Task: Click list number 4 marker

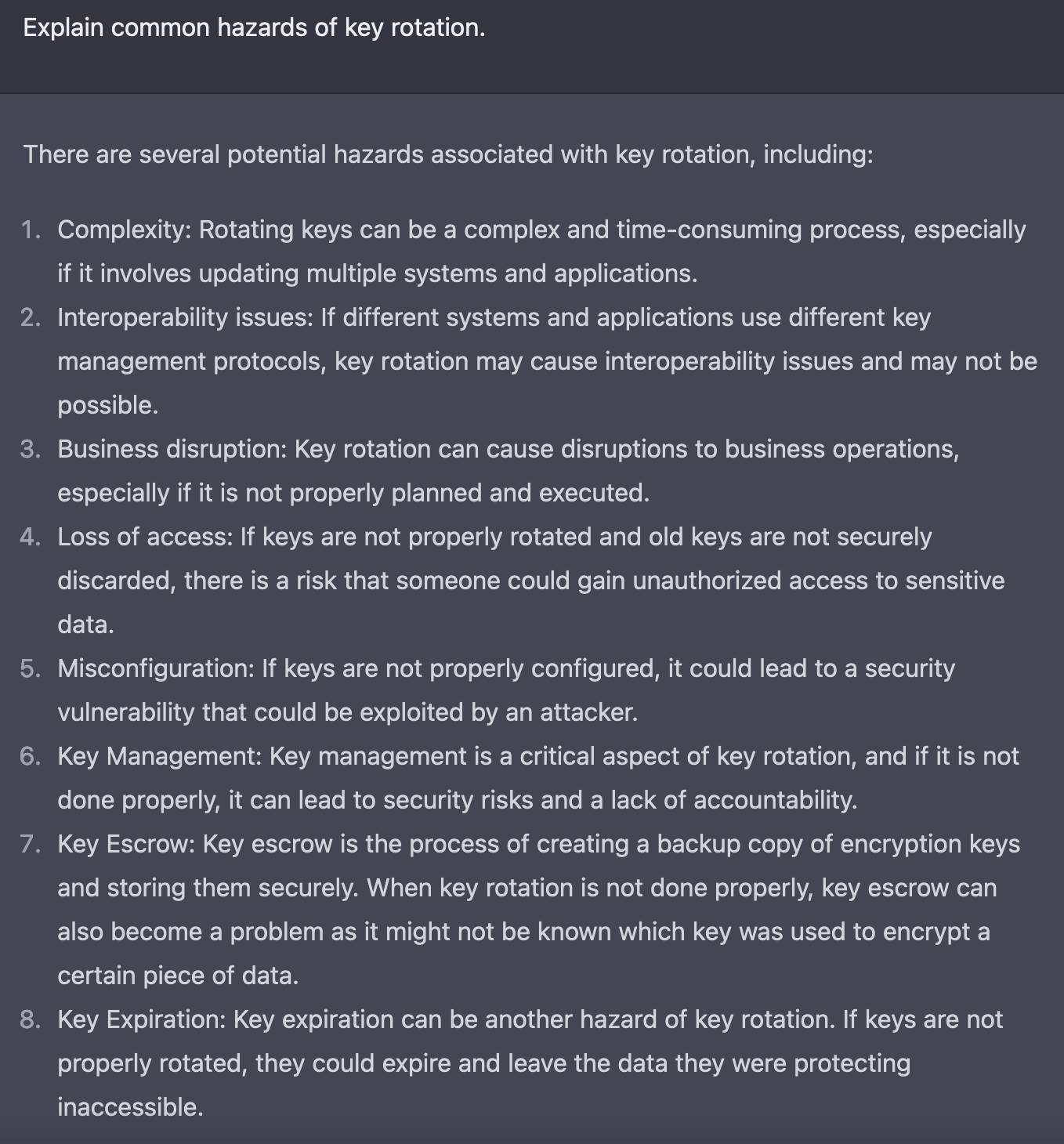Action: click(x=31, y=537)
